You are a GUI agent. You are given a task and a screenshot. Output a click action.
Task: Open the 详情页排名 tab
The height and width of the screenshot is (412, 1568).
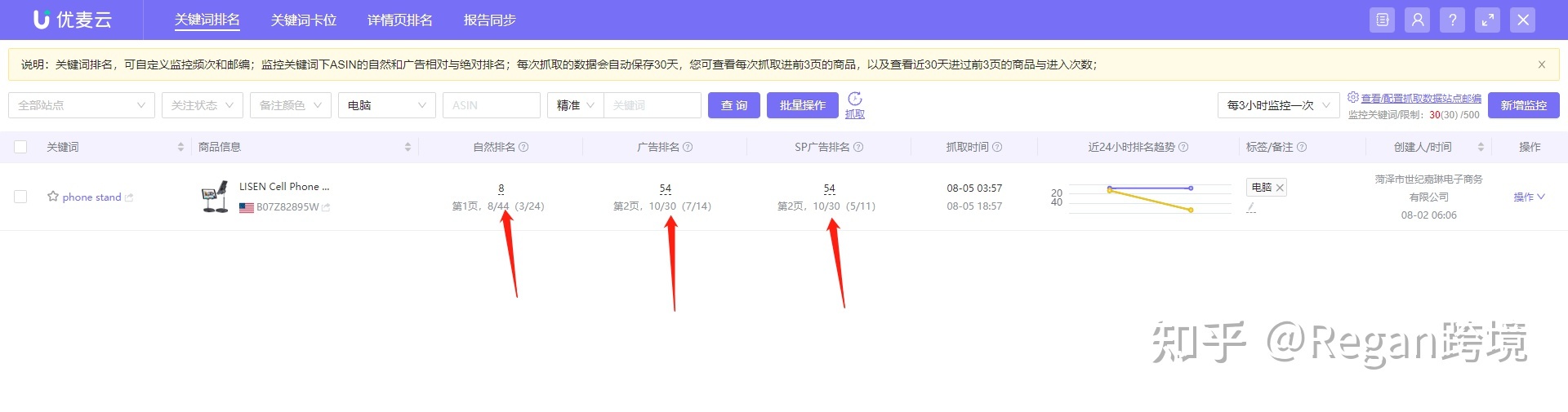pos(399,20)
